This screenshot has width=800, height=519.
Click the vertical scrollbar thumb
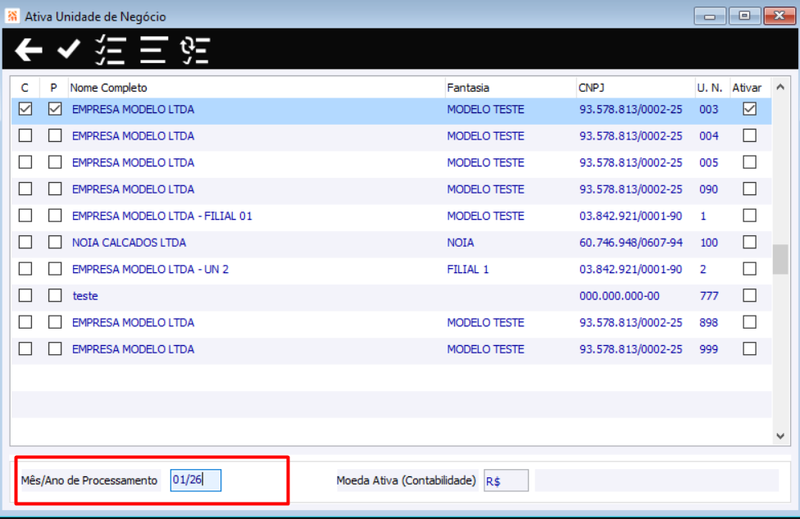(781, 259)
